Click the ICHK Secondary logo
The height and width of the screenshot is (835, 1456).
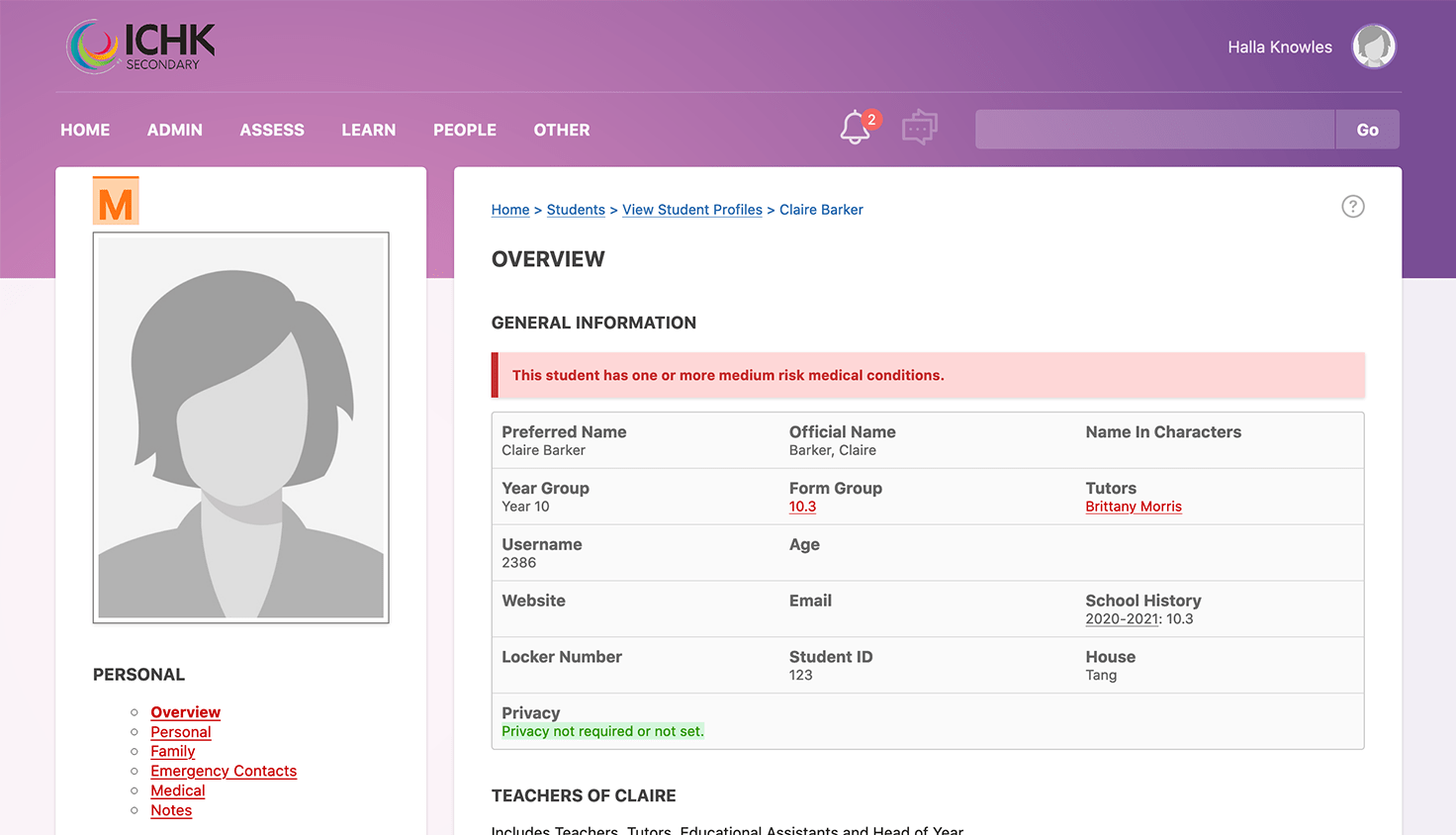138,46
